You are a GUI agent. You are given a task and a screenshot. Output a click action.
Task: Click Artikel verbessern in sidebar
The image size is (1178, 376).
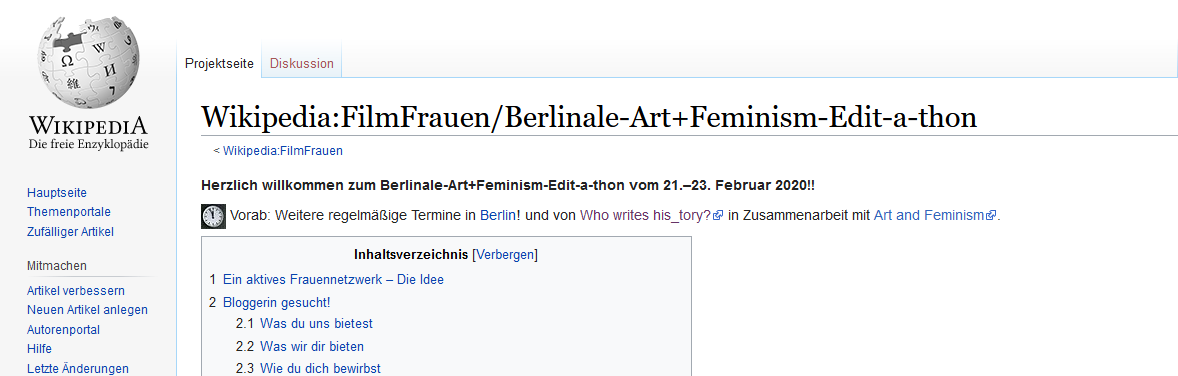[x=76, y=291]
